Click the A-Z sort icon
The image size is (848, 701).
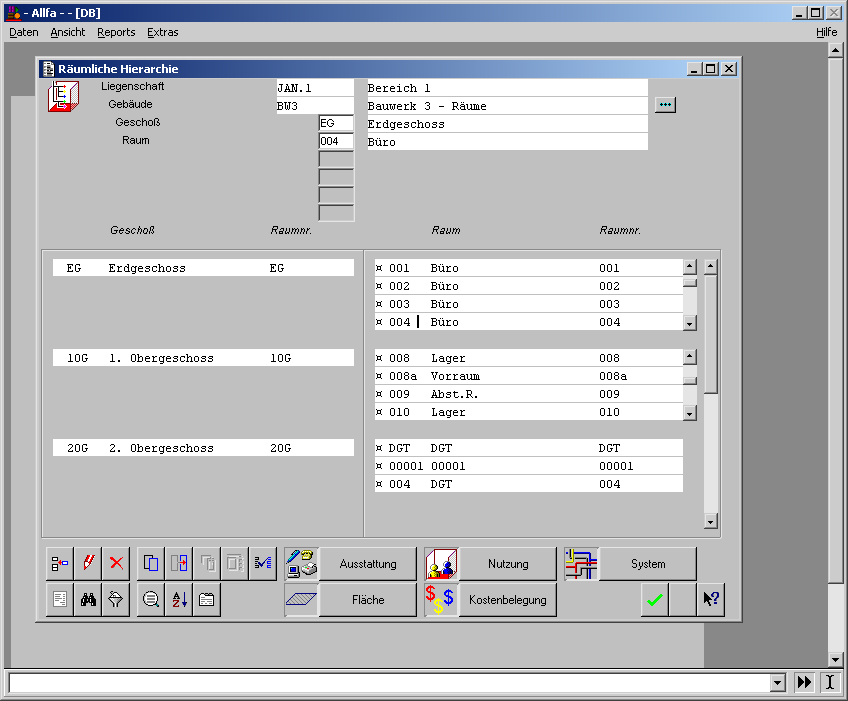pyautogui.click(x=179, y=599)
